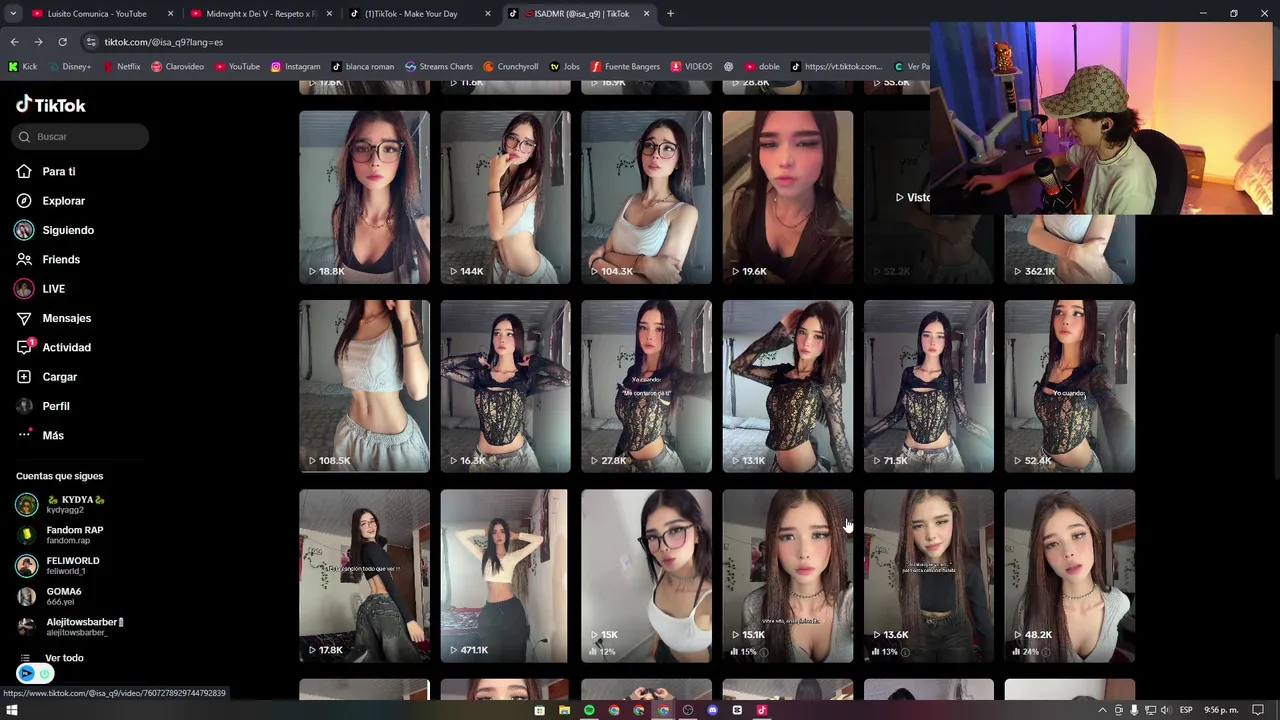Switch to the Midnvght x Dei V tab
This screenshot has width=1280, height=720.
tap(261, 14)
